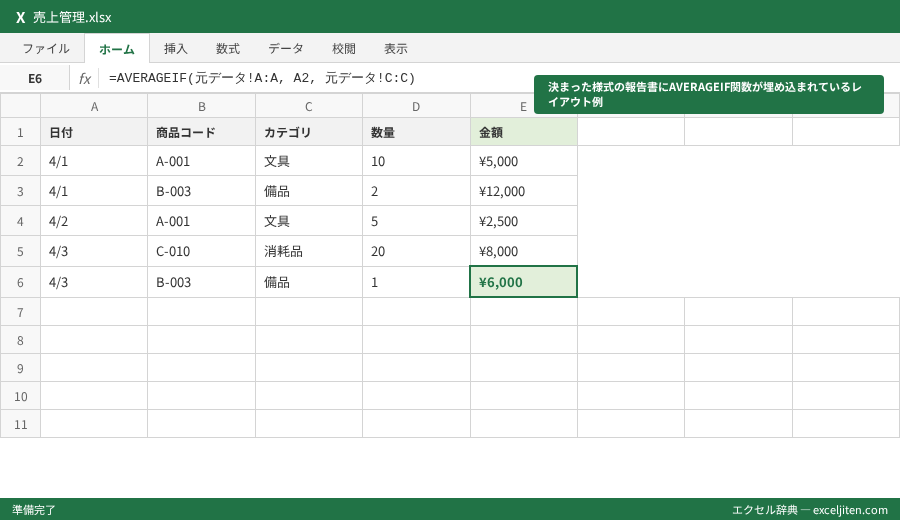Open the 挿入 tab
Screen dimensions: 900x520
(x=176, y=49)
